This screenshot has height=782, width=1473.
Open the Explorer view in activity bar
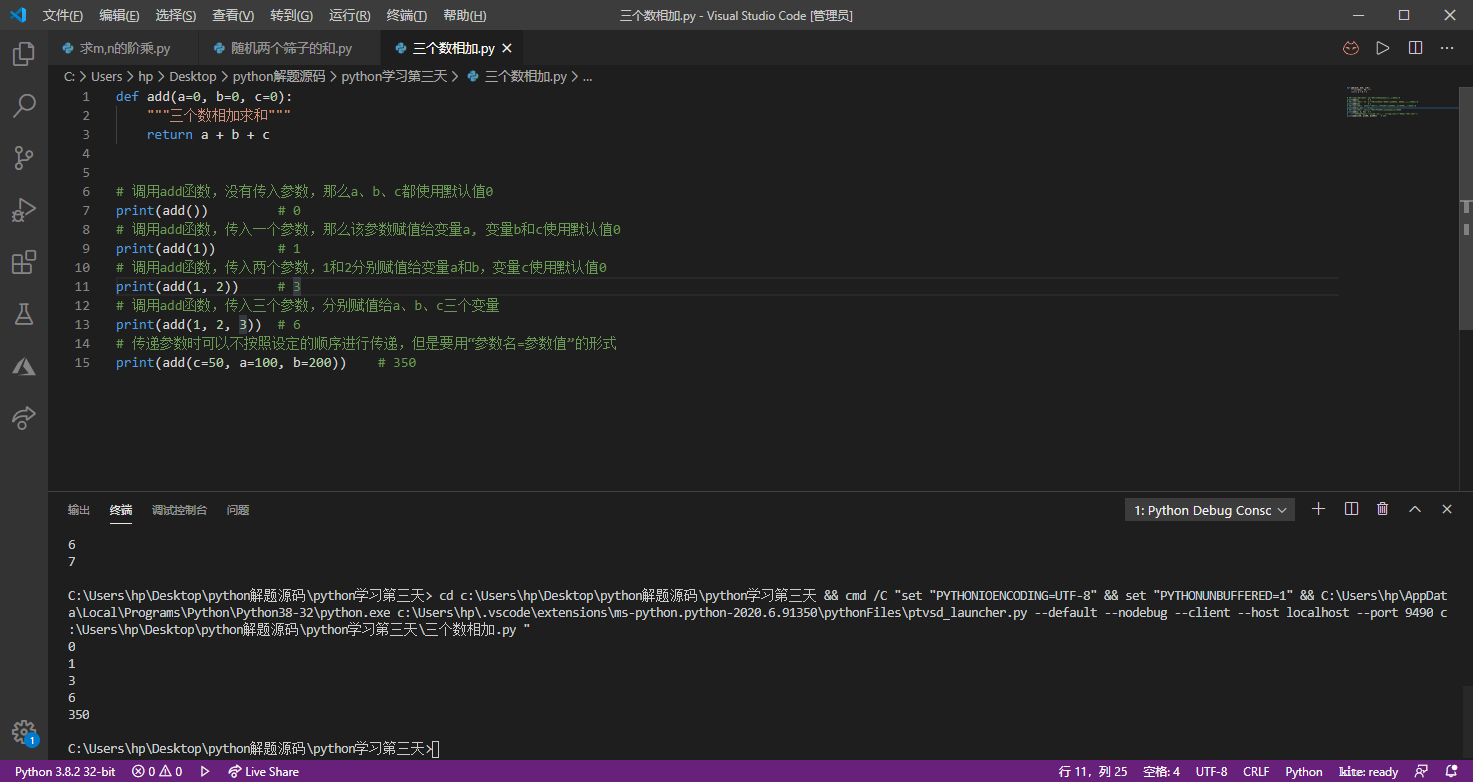click(24, 53)
